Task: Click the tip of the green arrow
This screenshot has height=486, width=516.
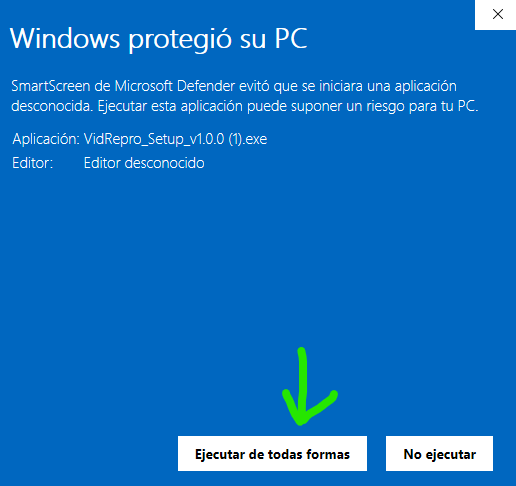Action: coord(300,422)
